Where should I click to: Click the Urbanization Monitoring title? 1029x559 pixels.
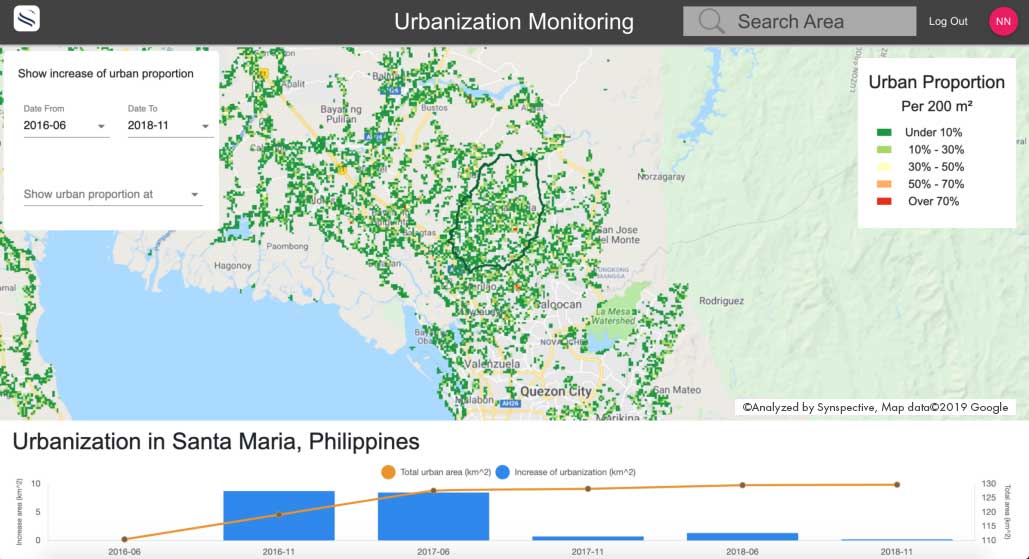coord(514,22)
